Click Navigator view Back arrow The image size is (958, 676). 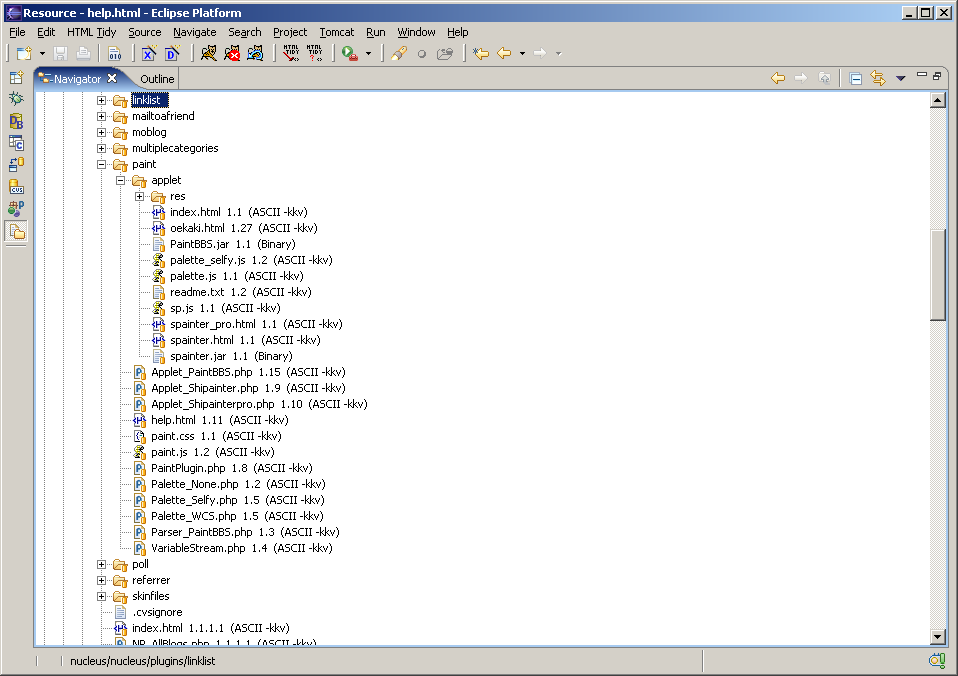pyautogui.click(x=778, y=78)
